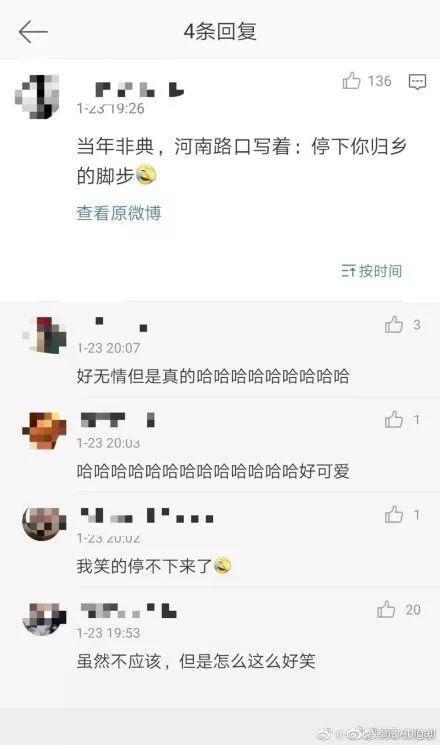Like the reply with 3 likes
Screen dimensions: 440x745
pos(394,325)
